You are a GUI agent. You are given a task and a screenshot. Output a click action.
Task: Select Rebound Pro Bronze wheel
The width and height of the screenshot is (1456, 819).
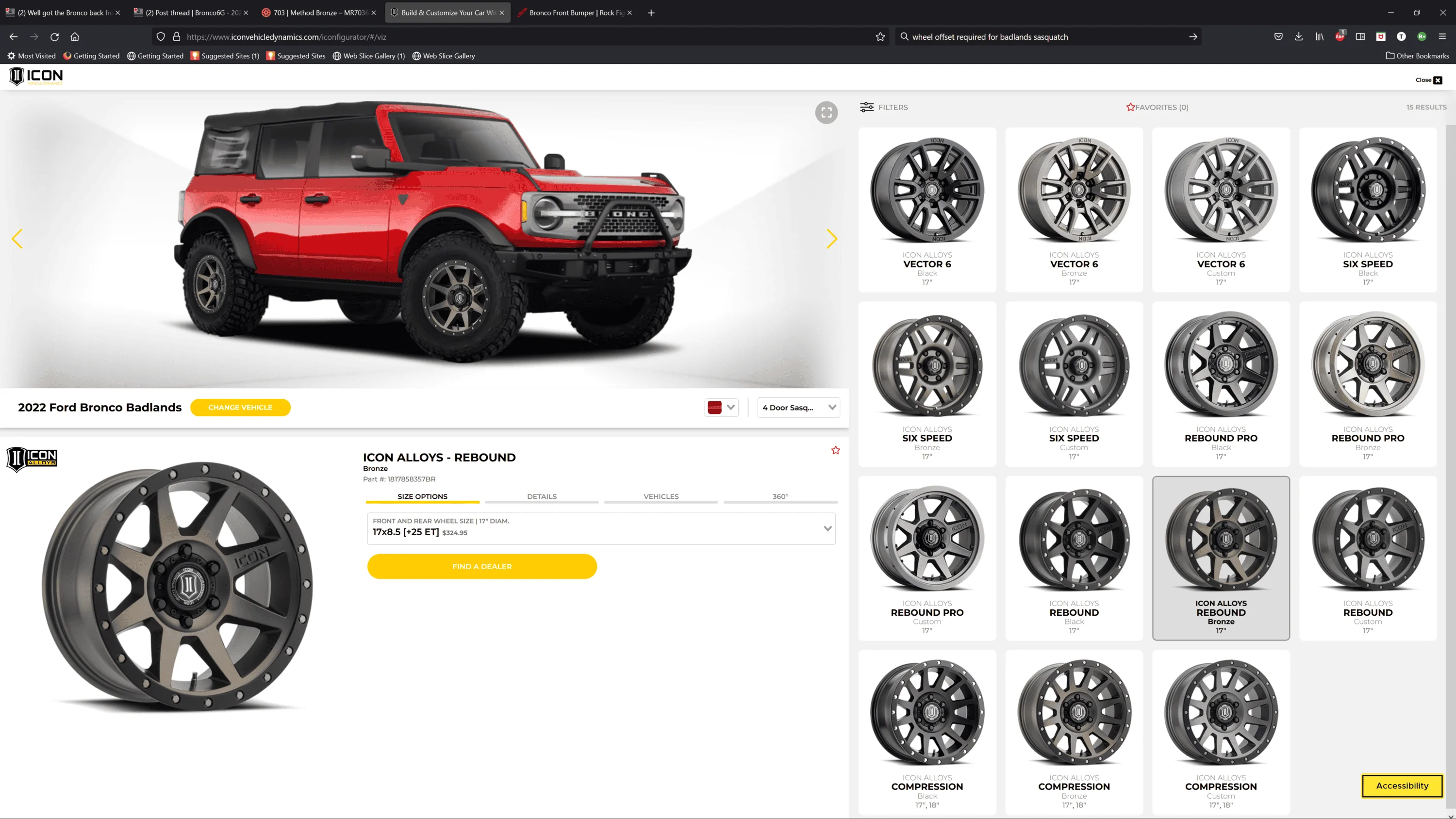[x=1368, y=384]
